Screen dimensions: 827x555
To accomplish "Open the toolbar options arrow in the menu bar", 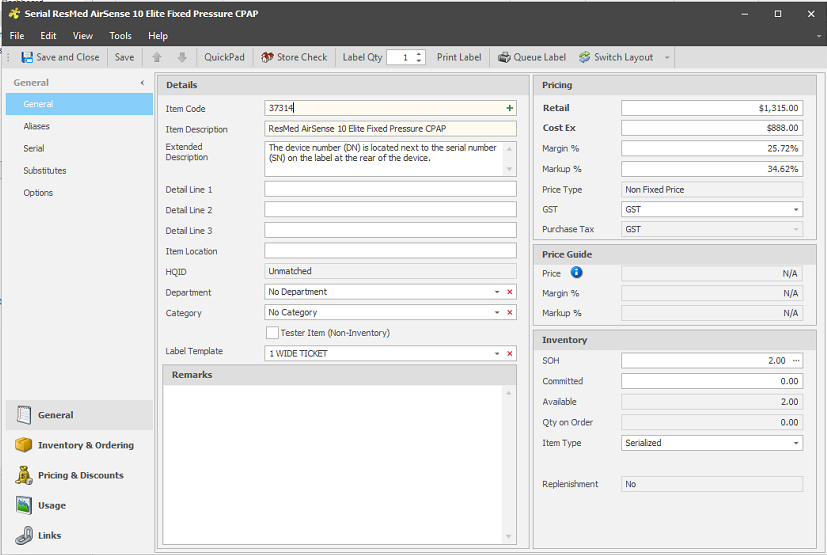I will (x=819, y=36).
